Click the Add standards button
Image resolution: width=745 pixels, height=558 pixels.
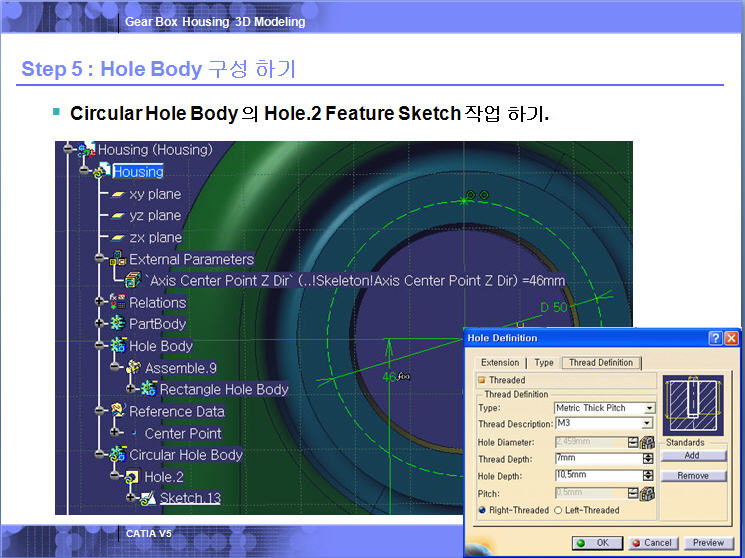[x=692, y=456]
